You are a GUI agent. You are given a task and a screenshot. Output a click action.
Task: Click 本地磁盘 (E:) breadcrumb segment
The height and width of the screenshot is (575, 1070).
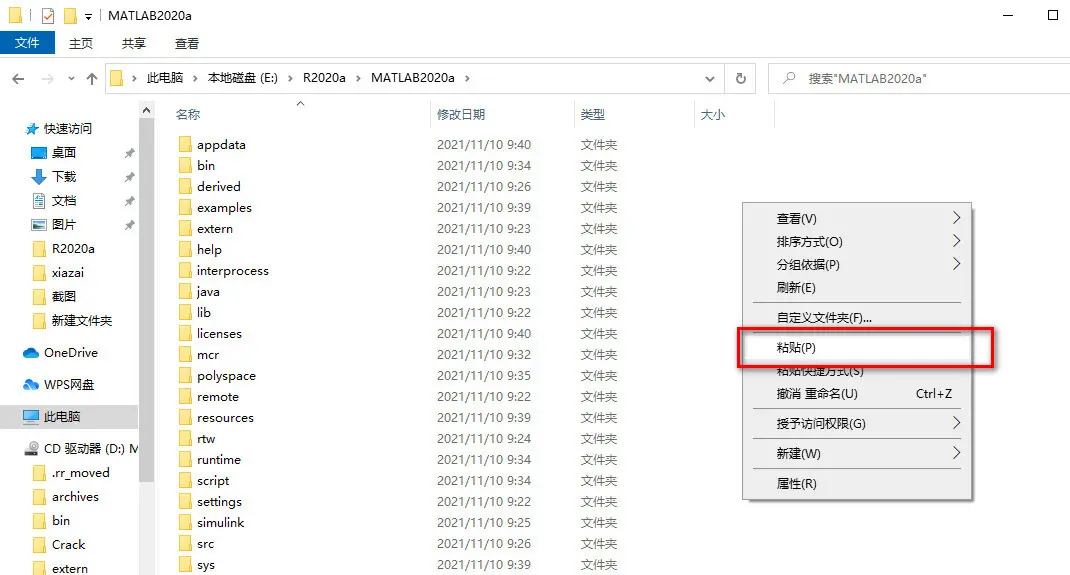(242, 78)
